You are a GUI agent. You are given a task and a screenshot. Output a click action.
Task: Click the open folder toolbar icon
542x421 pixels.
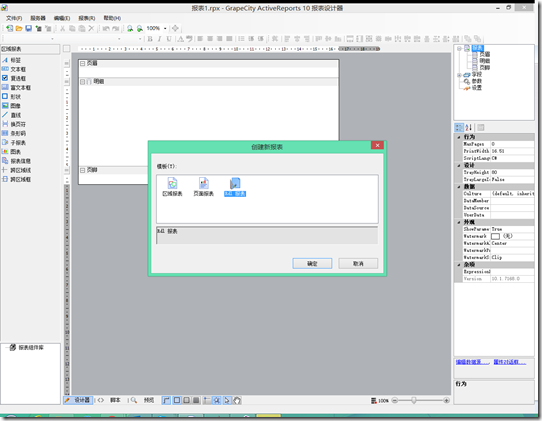(x=19, y=28)
